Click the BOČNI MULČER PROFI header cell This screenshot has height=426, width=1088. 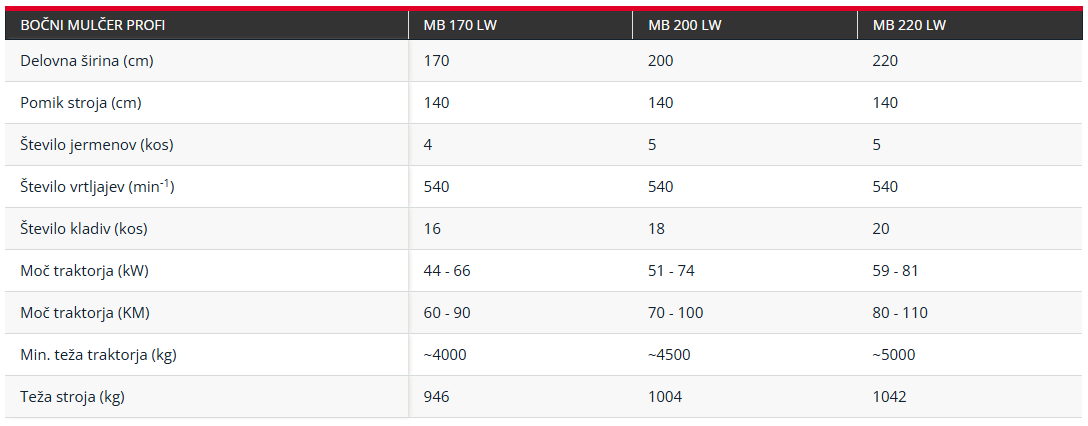click(x=207, y=26)
